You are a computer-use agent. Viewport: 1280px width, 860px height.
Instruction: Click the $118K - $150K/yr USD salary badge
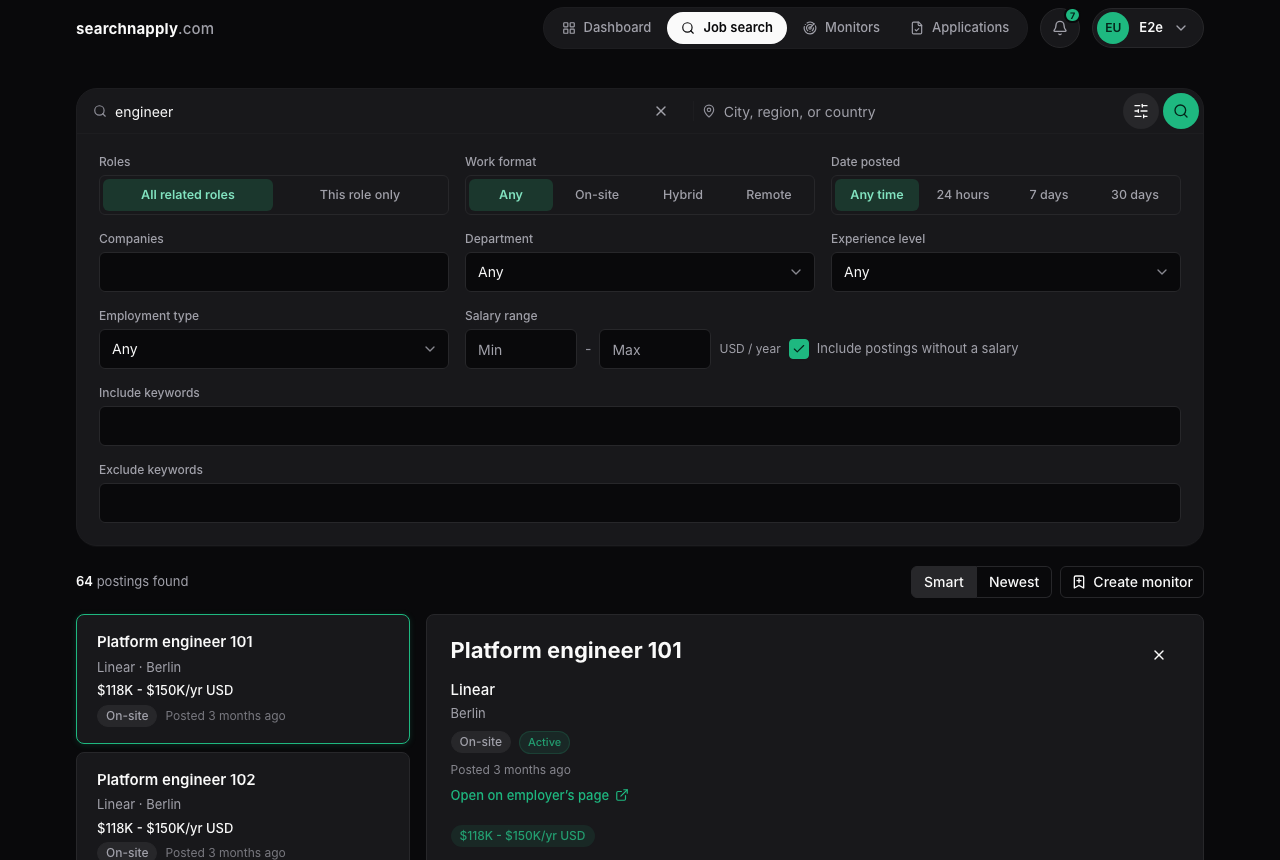pos(523,835)
